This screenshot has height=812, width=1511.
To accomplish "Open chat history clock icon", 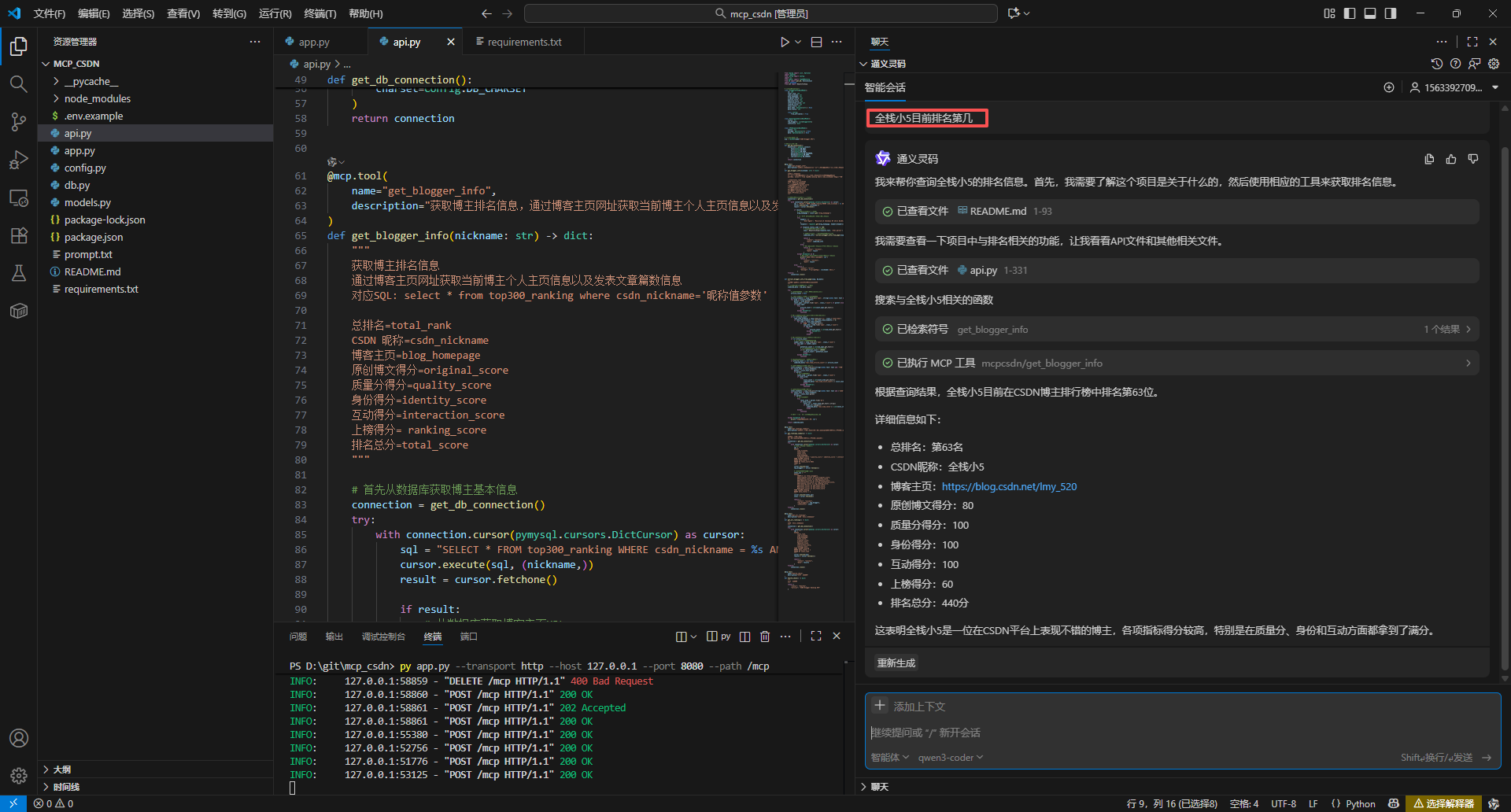I will point(1436,64).
